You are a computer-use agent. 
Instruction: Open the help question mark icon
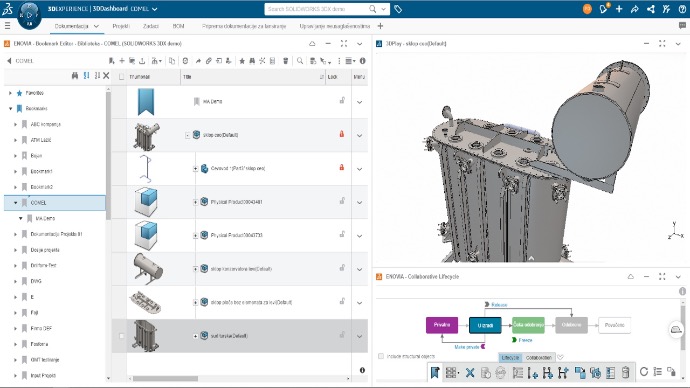[x=682, y=9]
